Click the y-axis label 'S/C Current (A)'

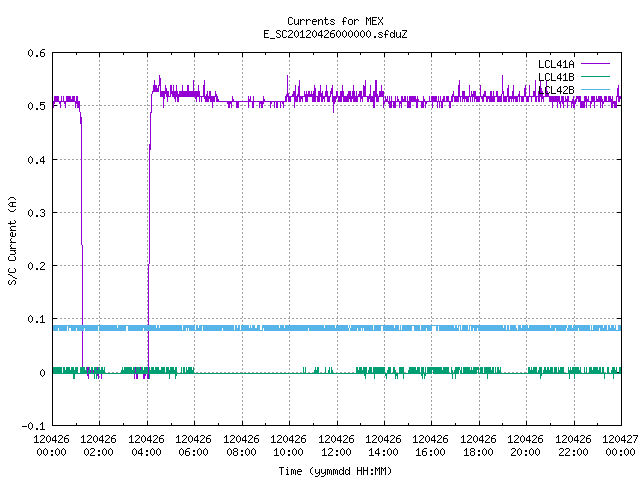(12, 241)
